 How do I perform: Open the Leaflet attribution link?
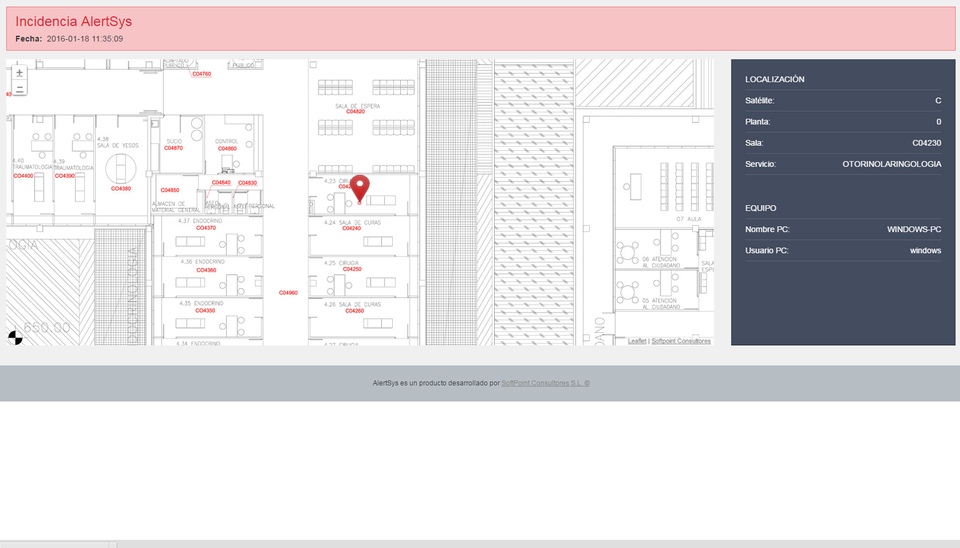click(x=636, y=341)
